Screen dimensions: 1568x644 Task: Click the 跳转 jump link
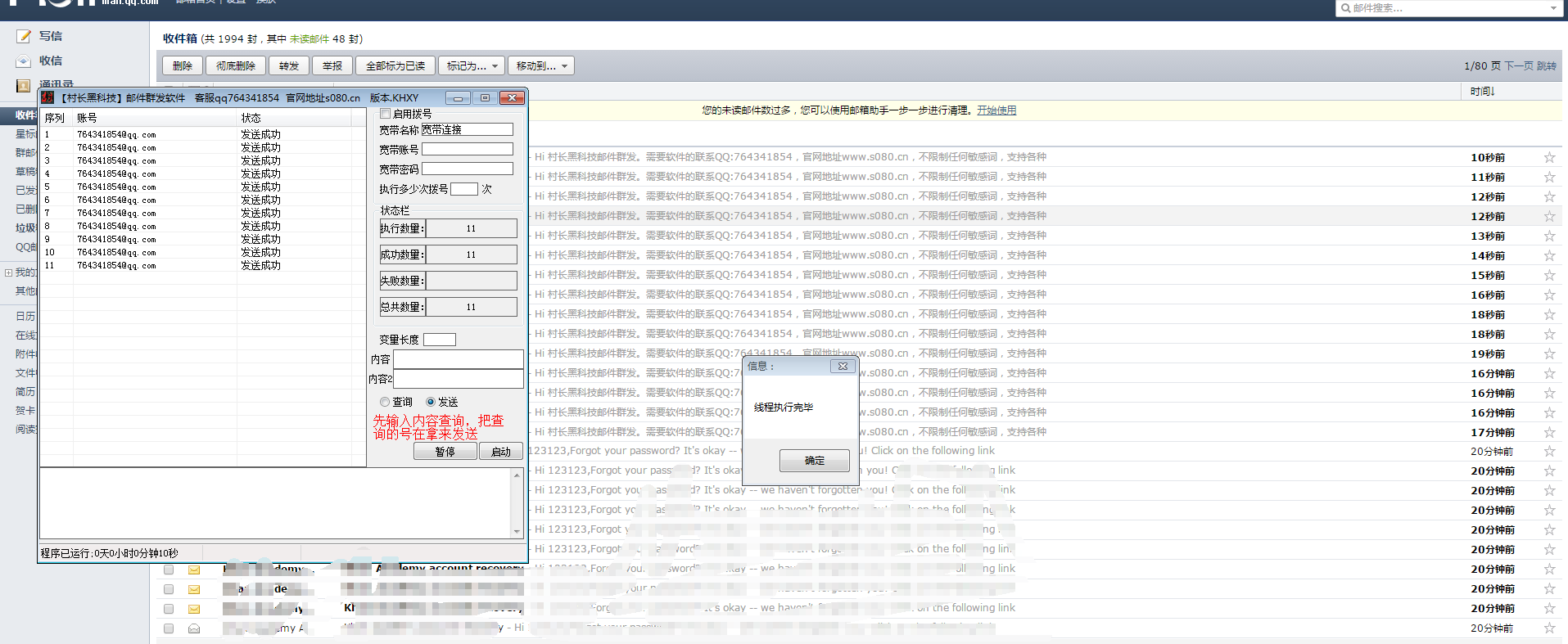point(1547,65)
